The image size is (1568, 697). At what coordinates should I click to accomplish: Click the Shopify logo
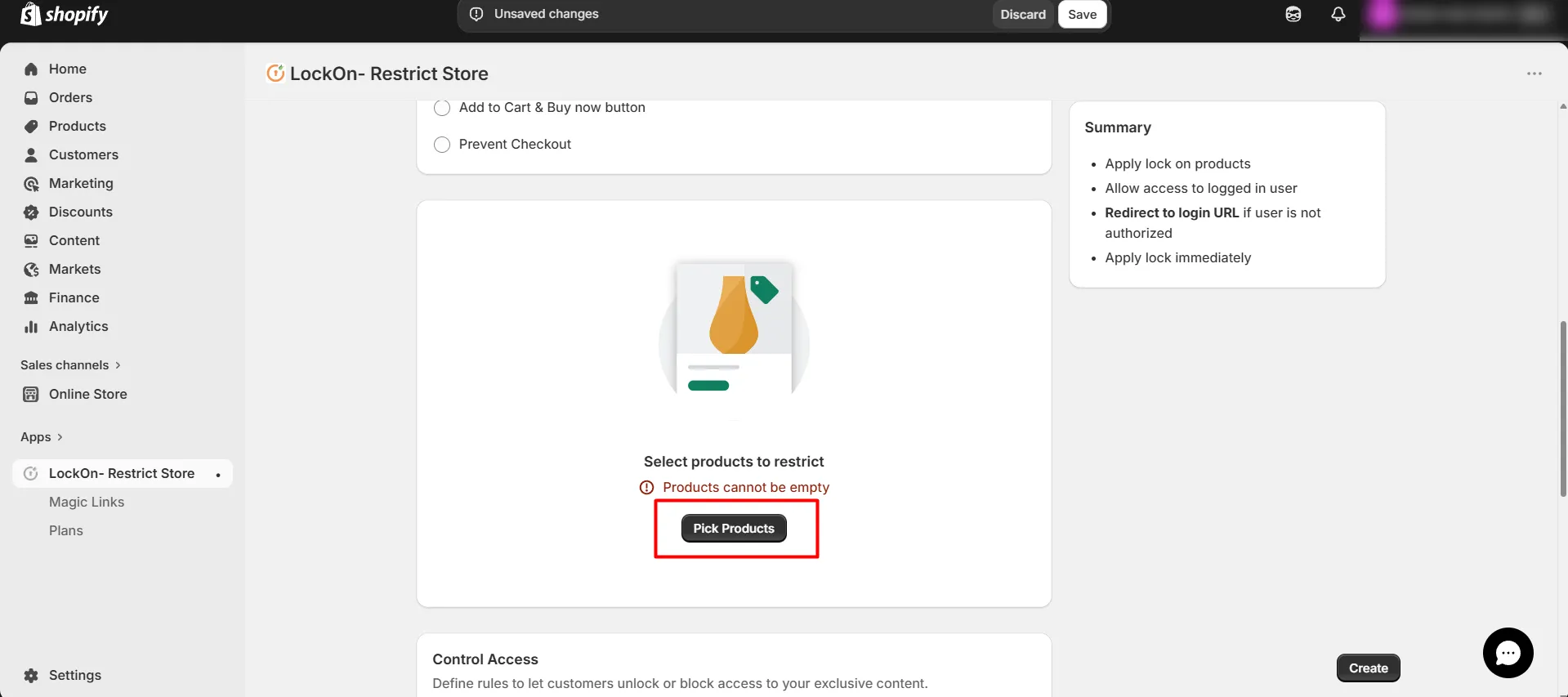click(64, 14)
